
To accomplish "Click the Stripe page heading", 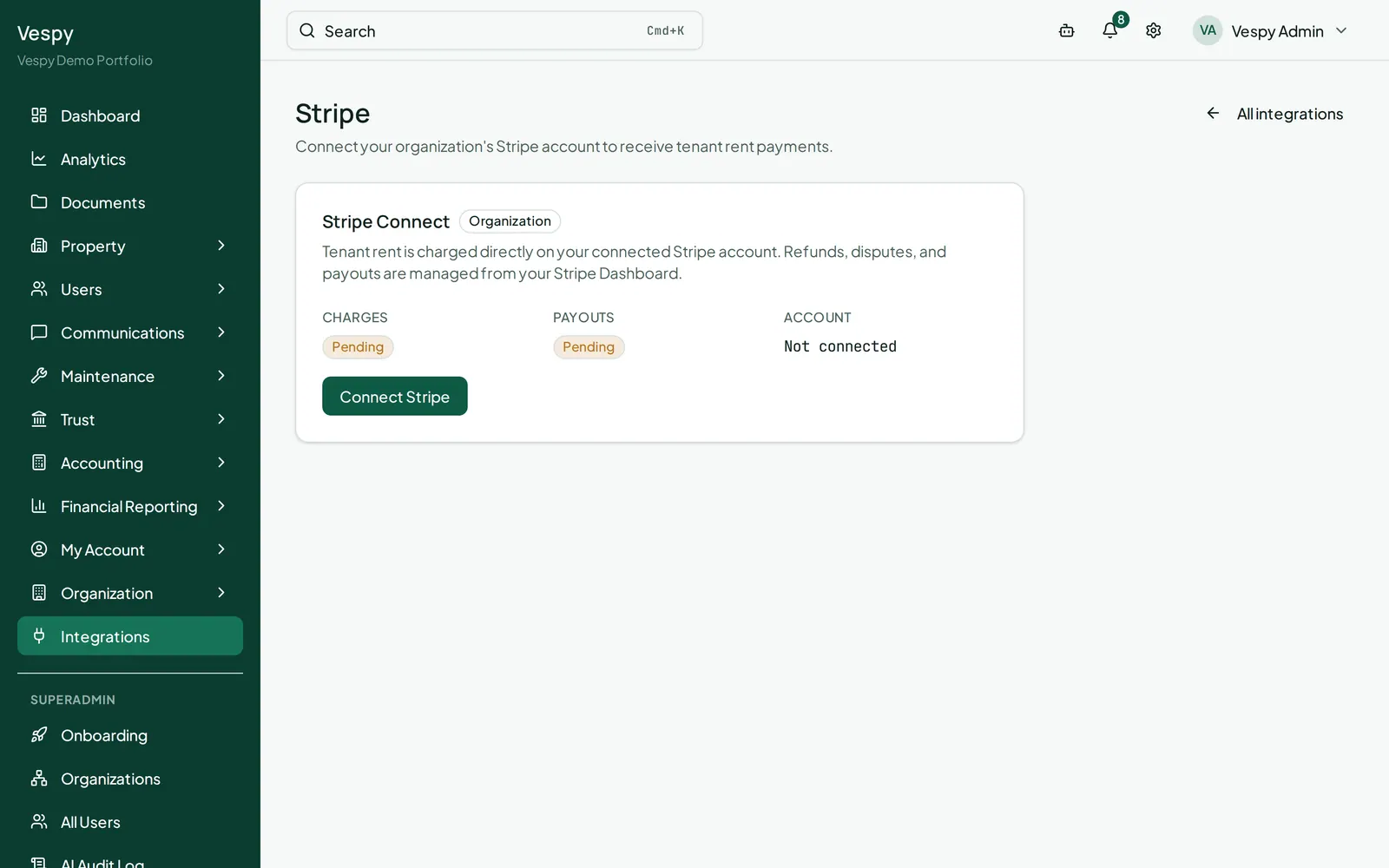I will pos(332,114).
